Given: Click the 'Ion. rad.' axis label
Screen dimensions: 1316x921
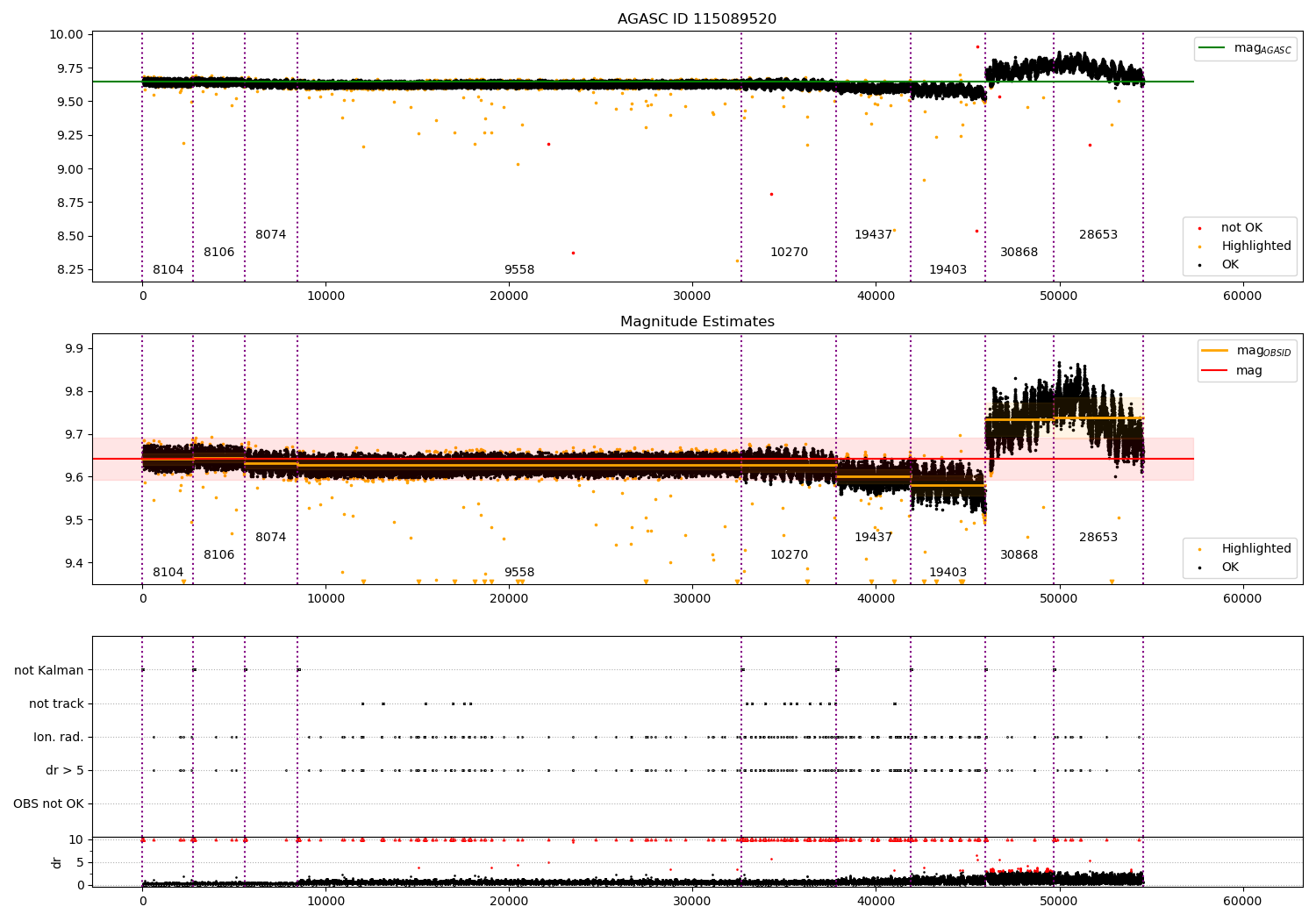Looking at the screenshot, I should point(59,738).
